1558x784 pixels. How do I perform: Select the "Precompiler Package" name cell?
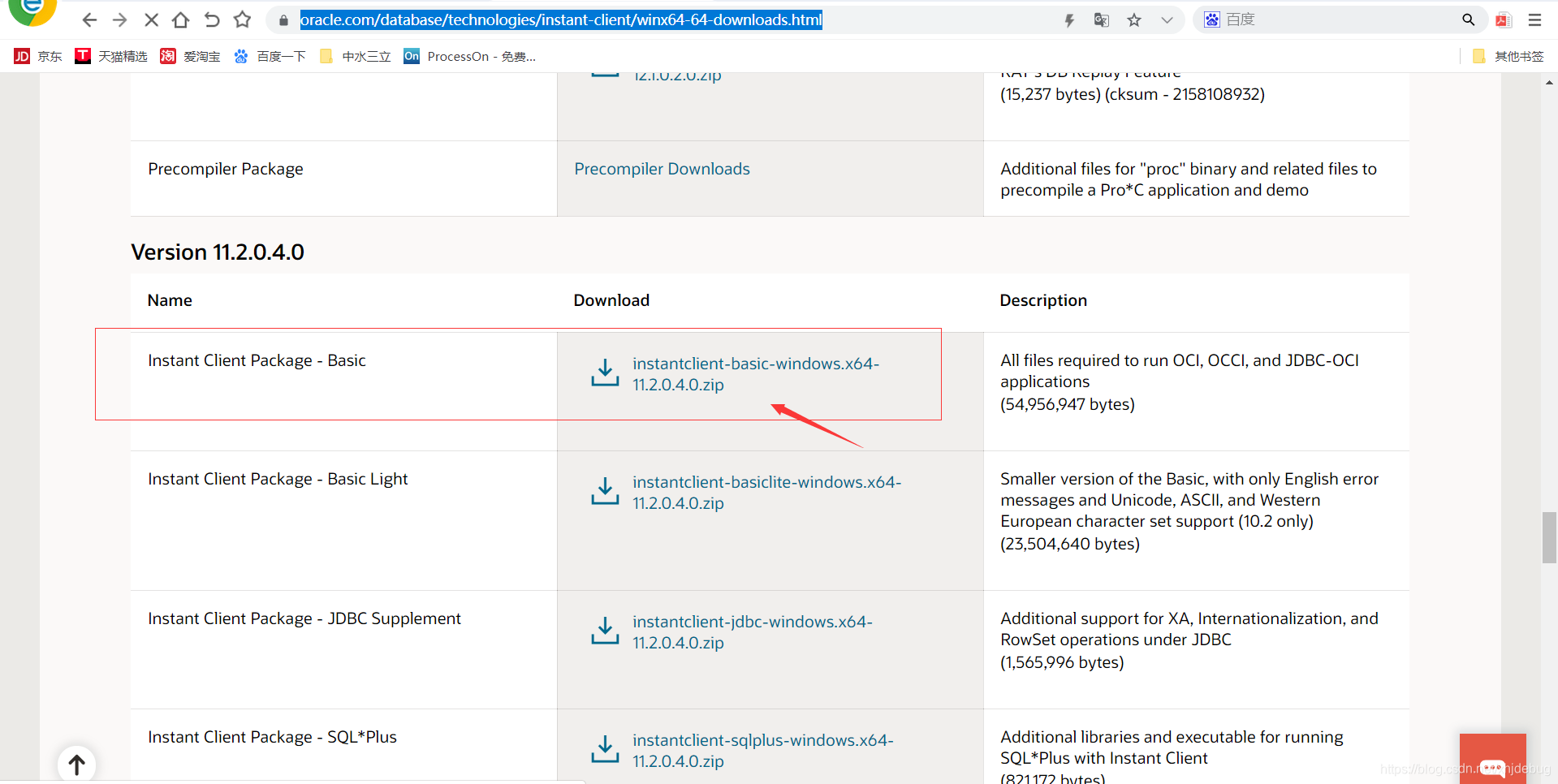pos(226,169)
